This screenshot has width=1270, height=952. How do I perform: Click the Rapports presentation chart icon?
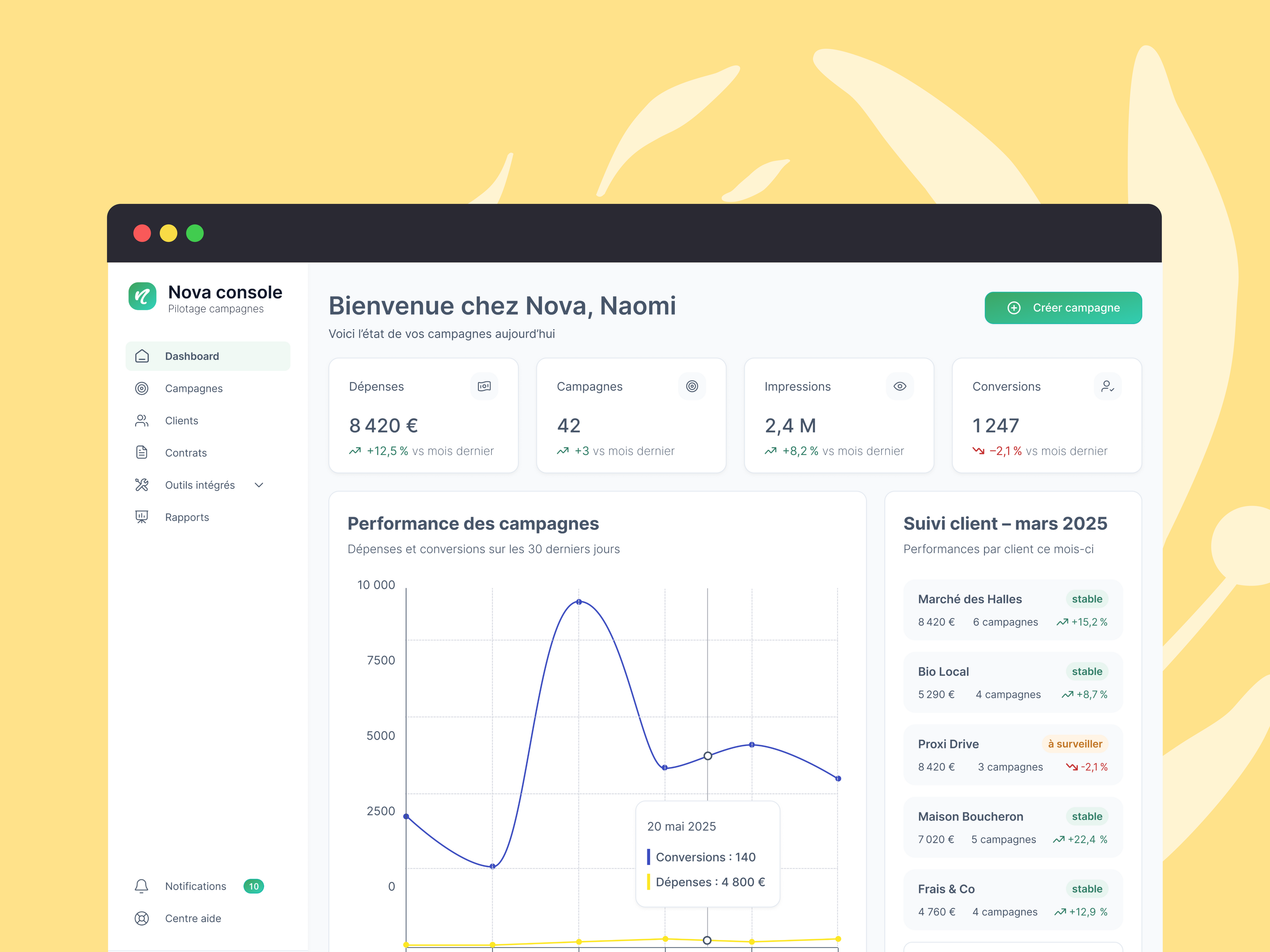(142, 517)
